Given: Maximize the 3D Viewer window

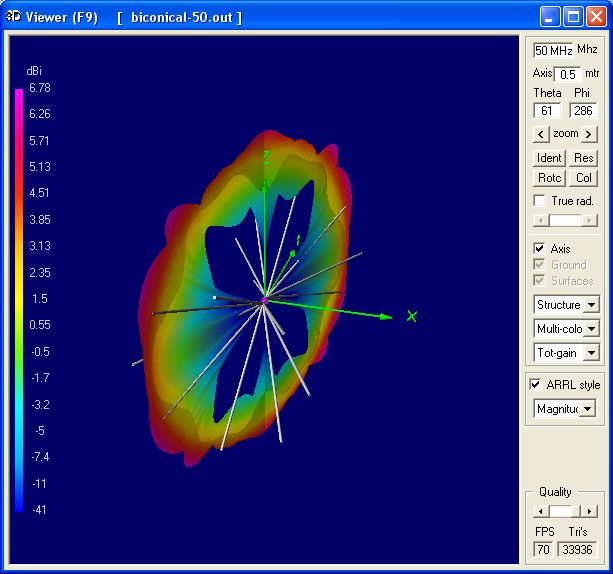Looking at the screenshot, I should point(574,16).
